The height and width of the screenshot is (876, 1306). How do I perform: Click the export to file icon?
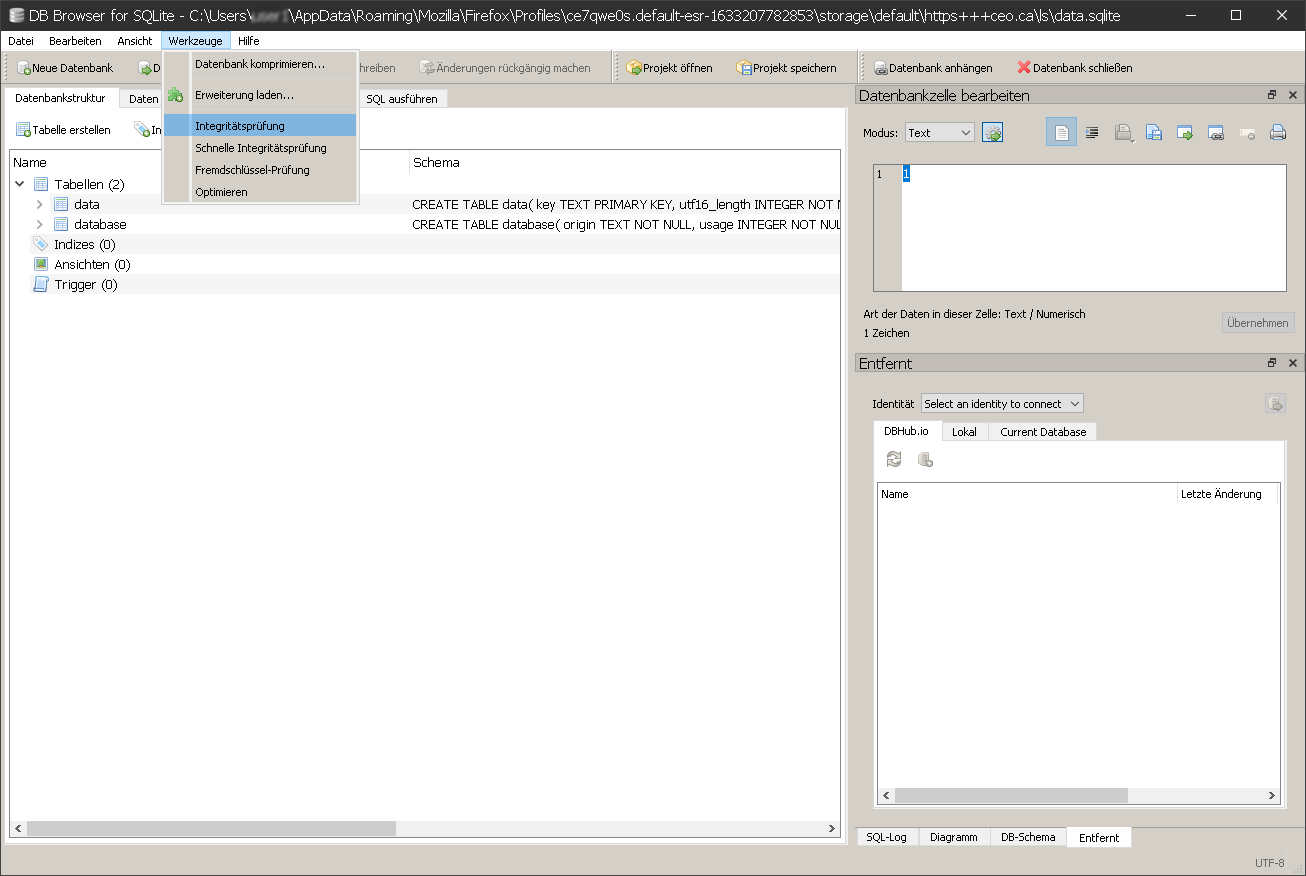[1185, 132]
